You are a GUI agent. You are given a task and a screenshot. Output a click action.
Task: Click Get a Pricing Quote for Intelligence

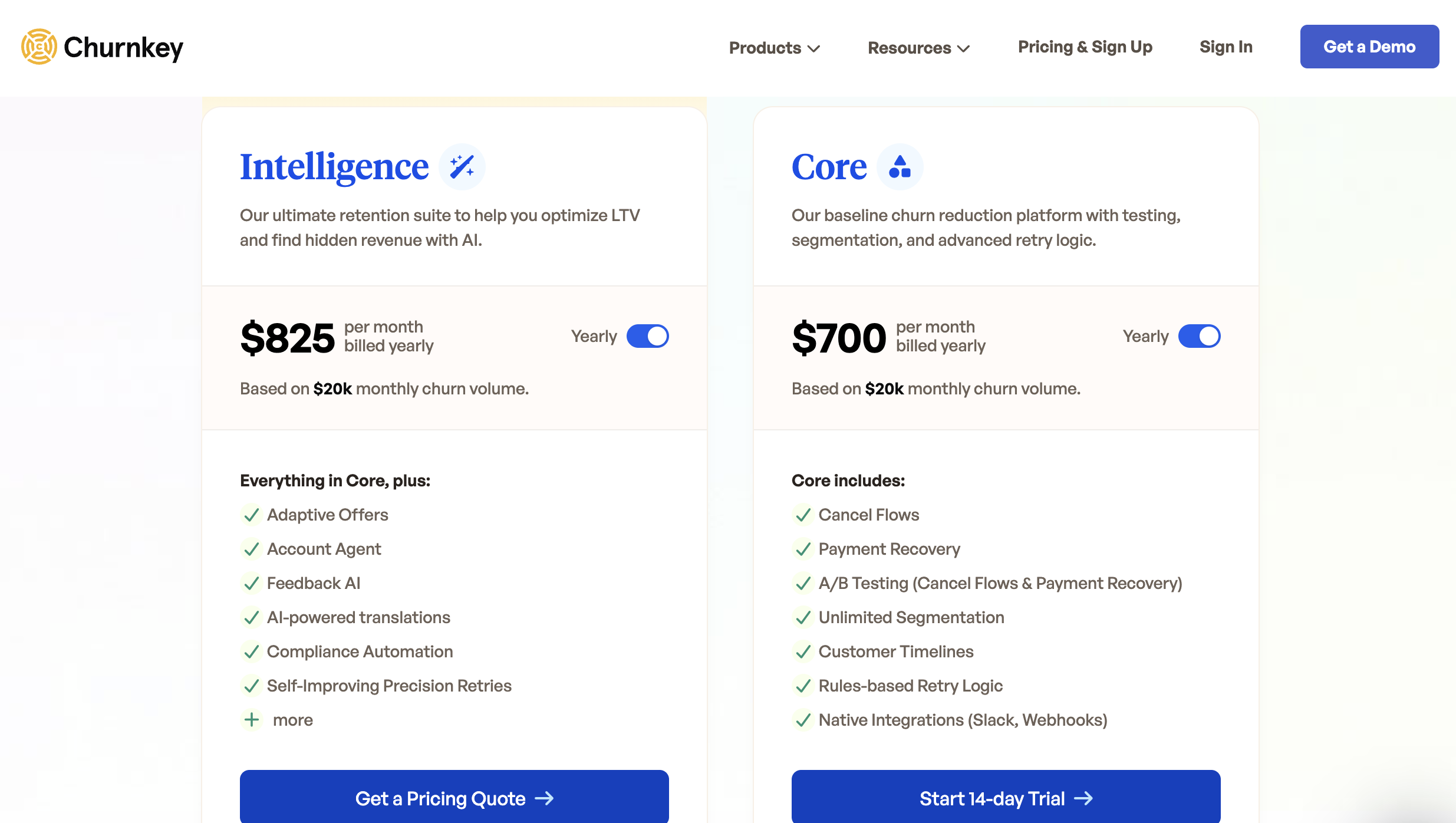[x=454, y=798]
